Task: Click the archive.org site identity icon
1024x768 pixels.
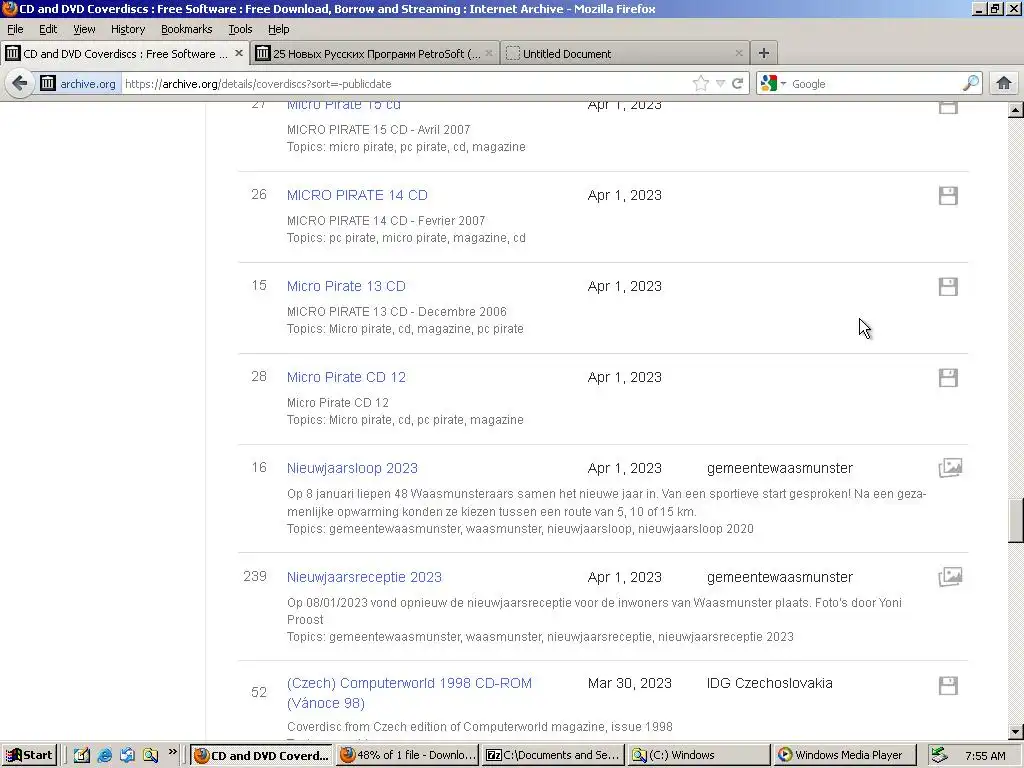Action: [48, 84]
